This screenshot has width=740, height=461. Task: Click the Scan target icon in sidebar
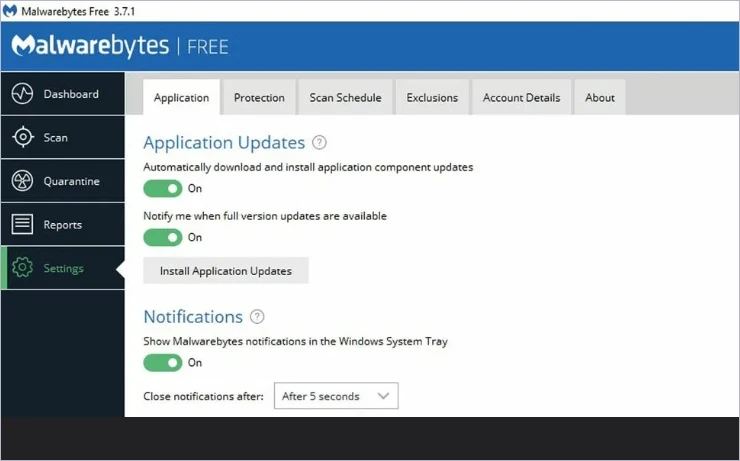point(23,137)
